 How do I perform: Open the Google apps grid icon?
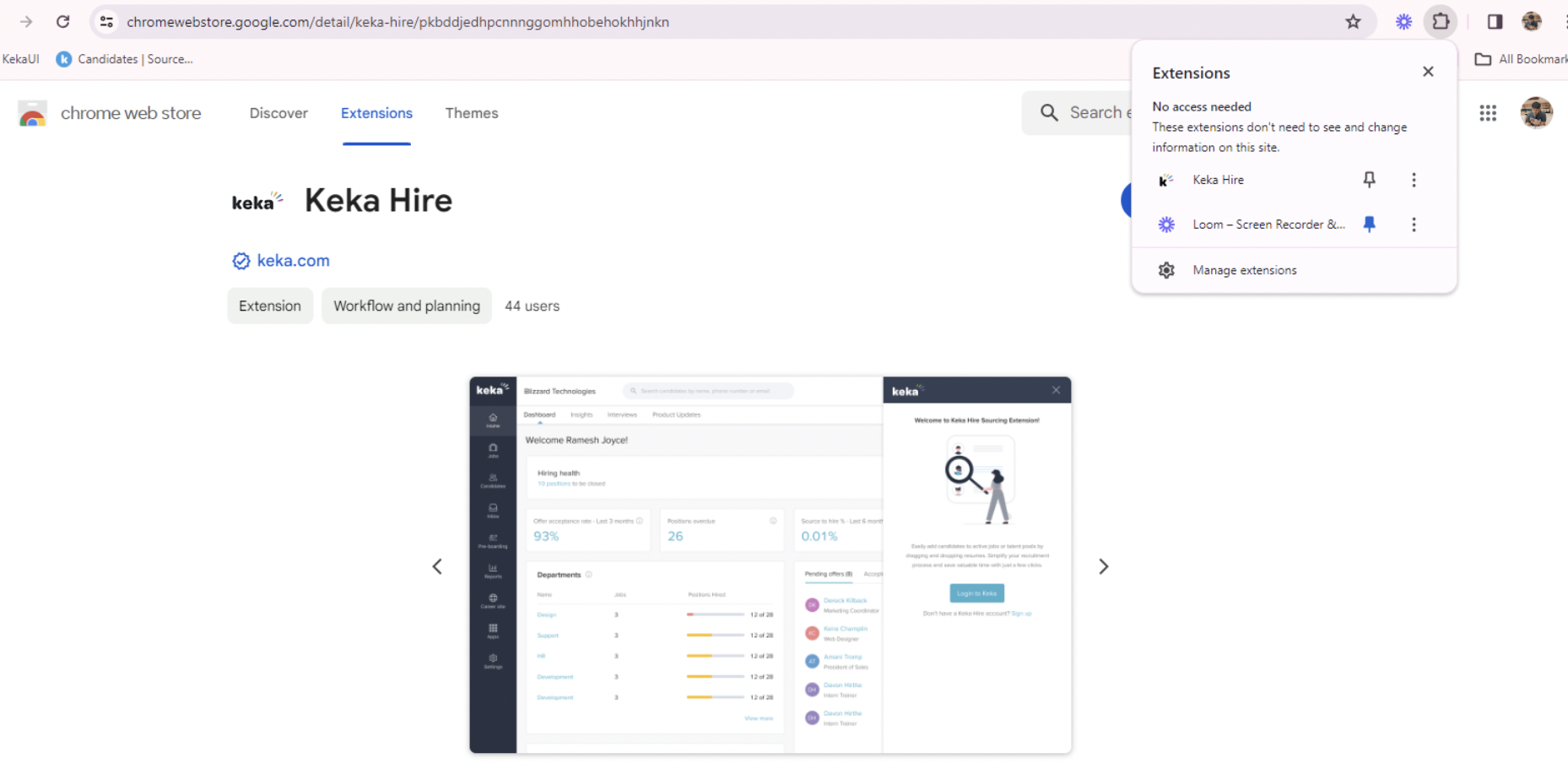click(x=1488, y=113)
